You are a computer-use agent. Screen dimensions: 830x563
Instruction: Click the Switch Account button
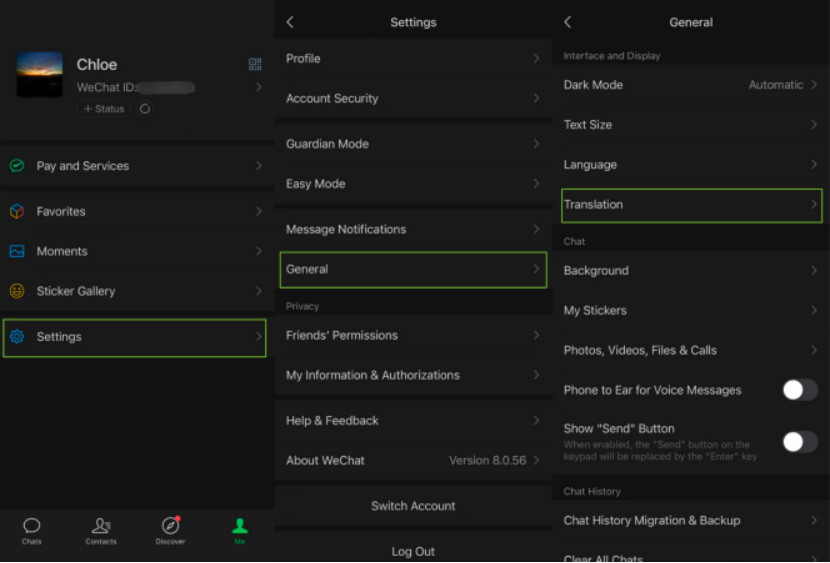point(413,506)
